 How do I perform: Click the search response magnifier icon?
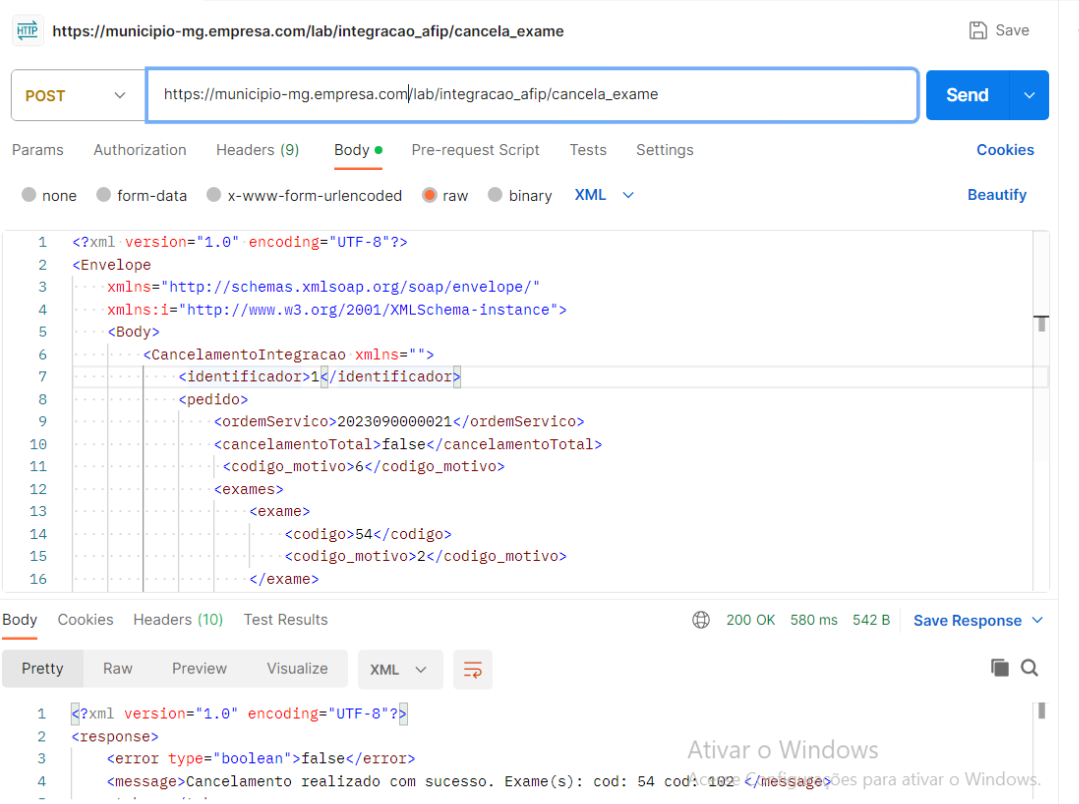coord(1029,668)
